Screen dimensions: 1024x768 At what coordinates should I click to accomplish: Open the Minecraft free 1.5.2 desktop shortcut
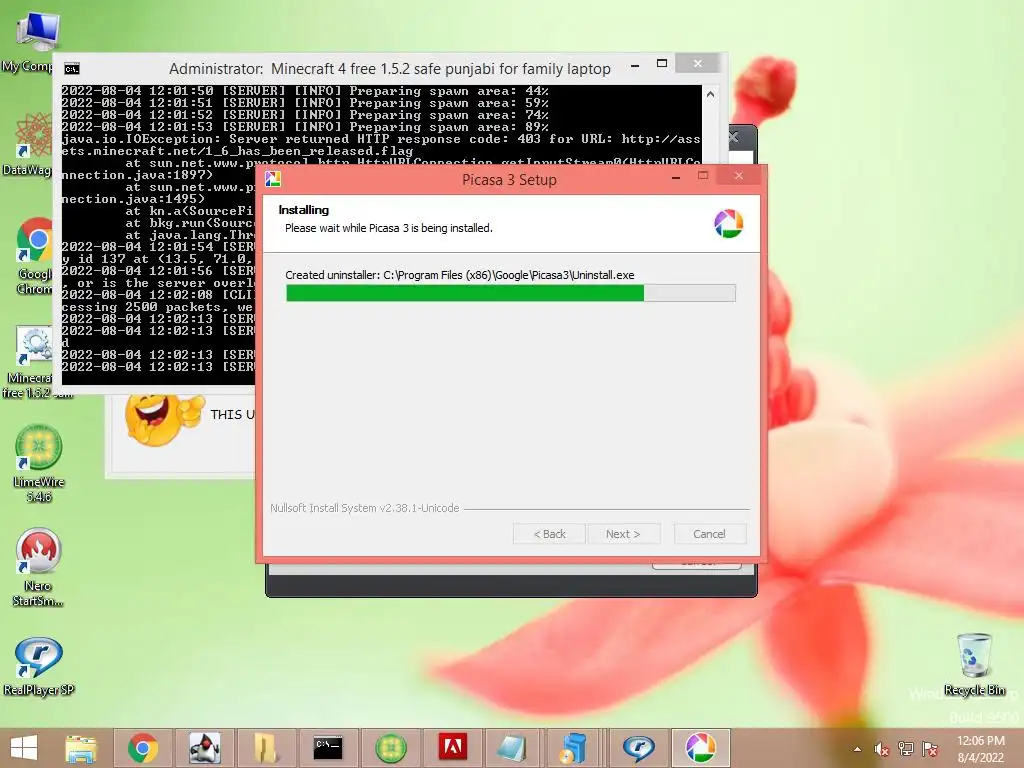click(x=33, y=362)
